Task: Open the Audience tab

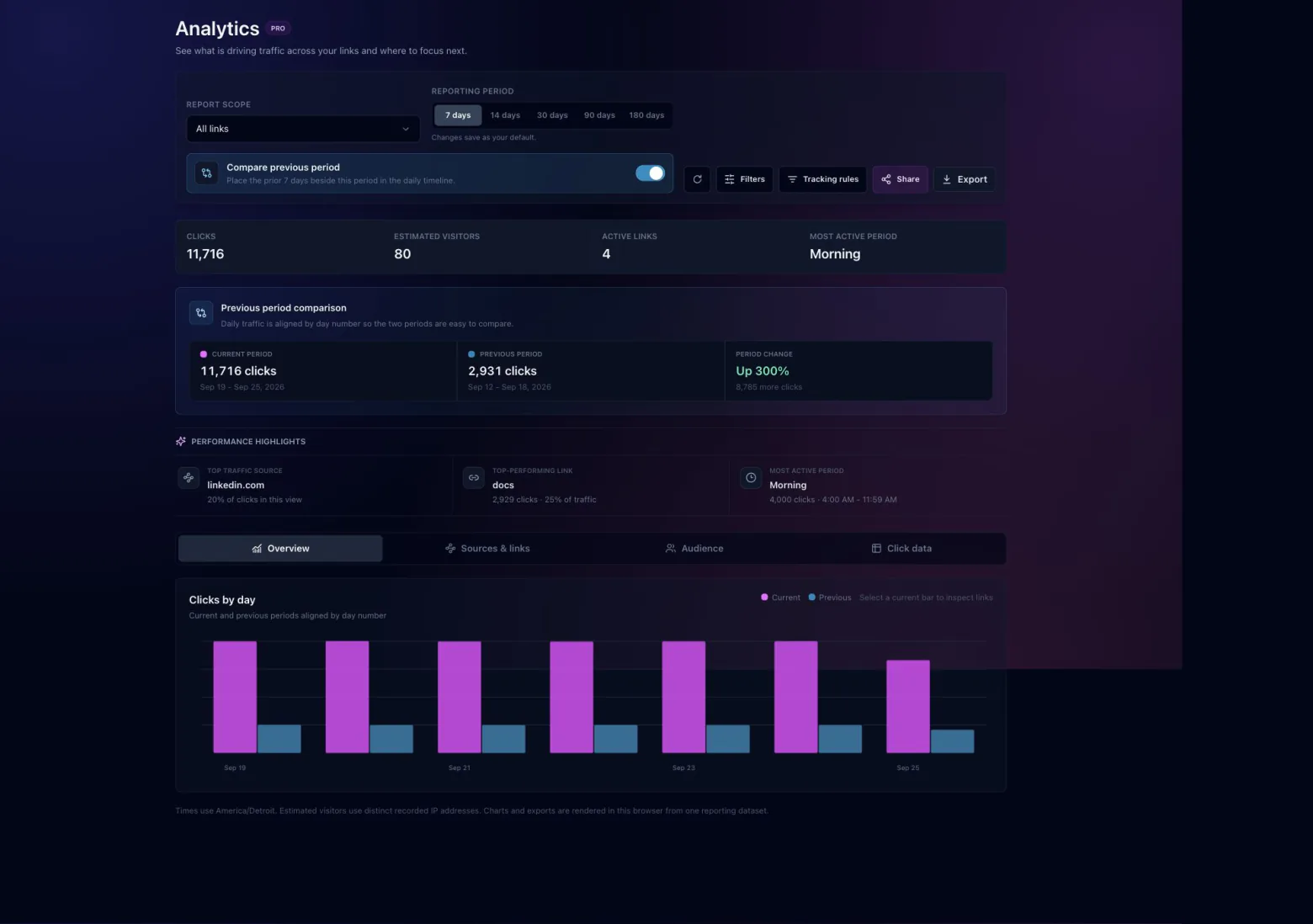Action: click(694, 549)
